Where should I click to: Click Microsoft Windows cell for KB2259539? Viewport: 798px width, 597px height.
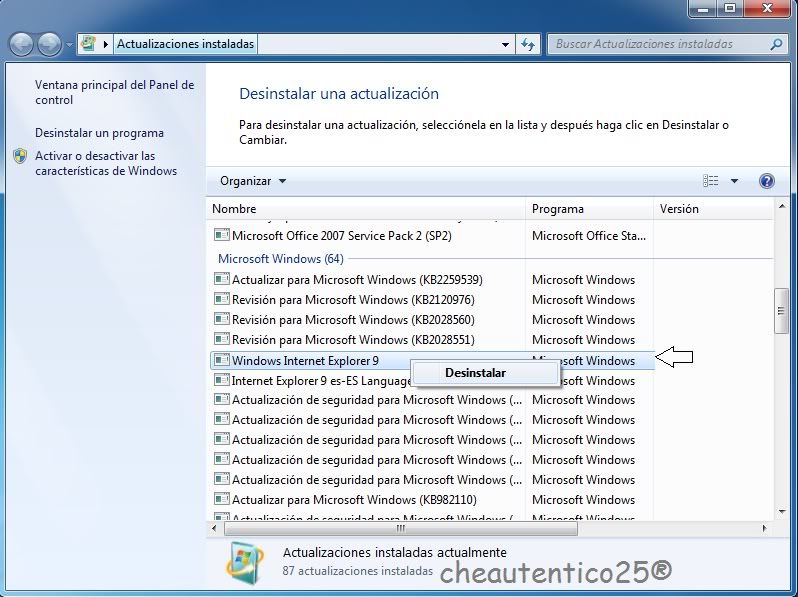pyautogui.click(x=583, y=279)
